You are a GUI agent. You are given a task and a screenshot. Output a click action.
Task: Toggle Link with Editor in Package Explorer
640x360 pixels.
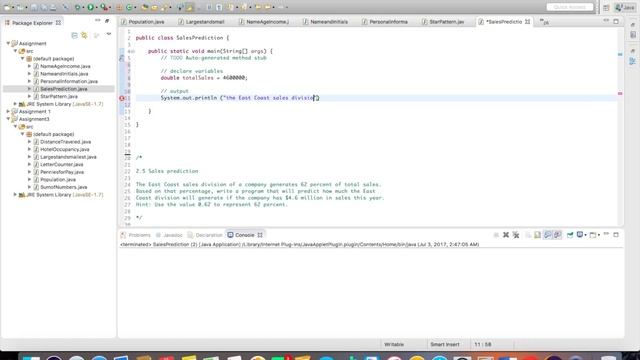tap(84, 36)
